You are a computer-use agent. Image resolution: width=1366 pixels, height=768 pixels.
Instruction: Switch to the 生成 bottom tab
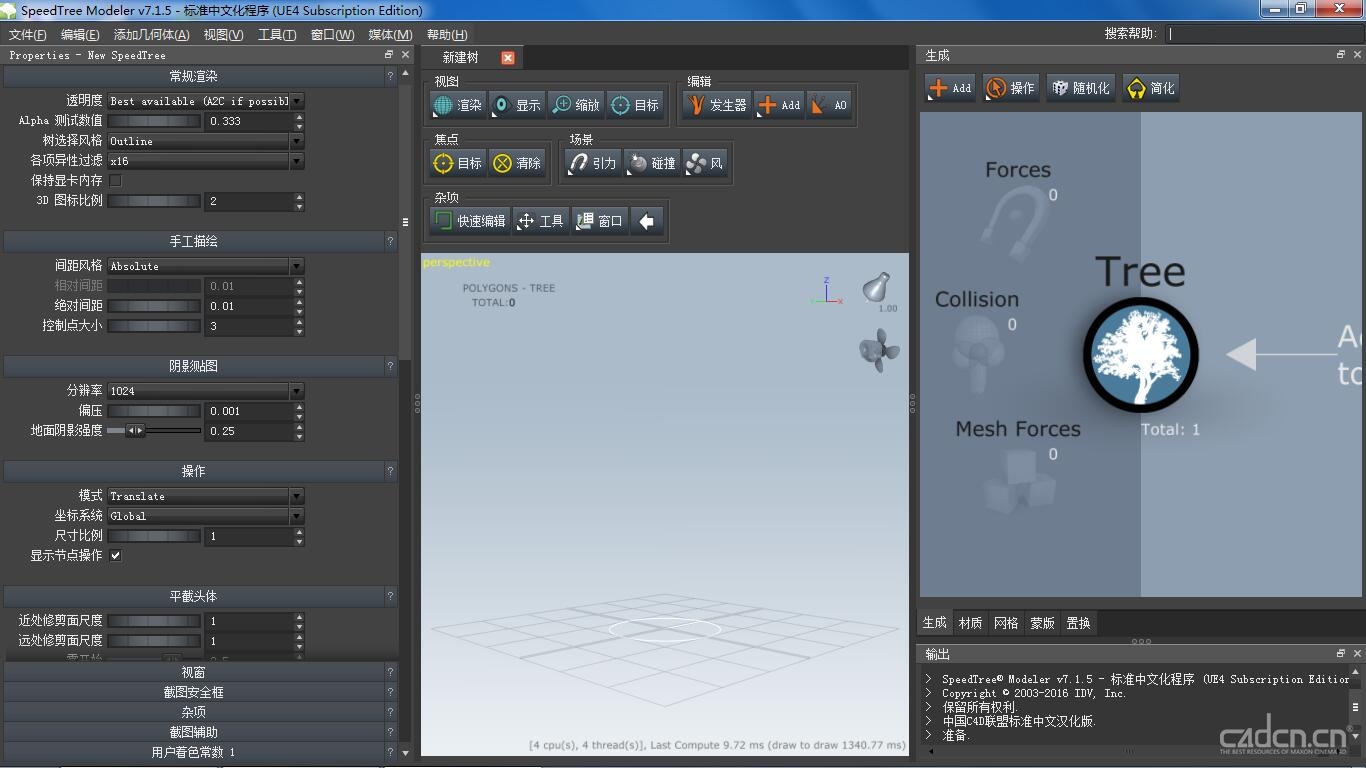[934, 623]
